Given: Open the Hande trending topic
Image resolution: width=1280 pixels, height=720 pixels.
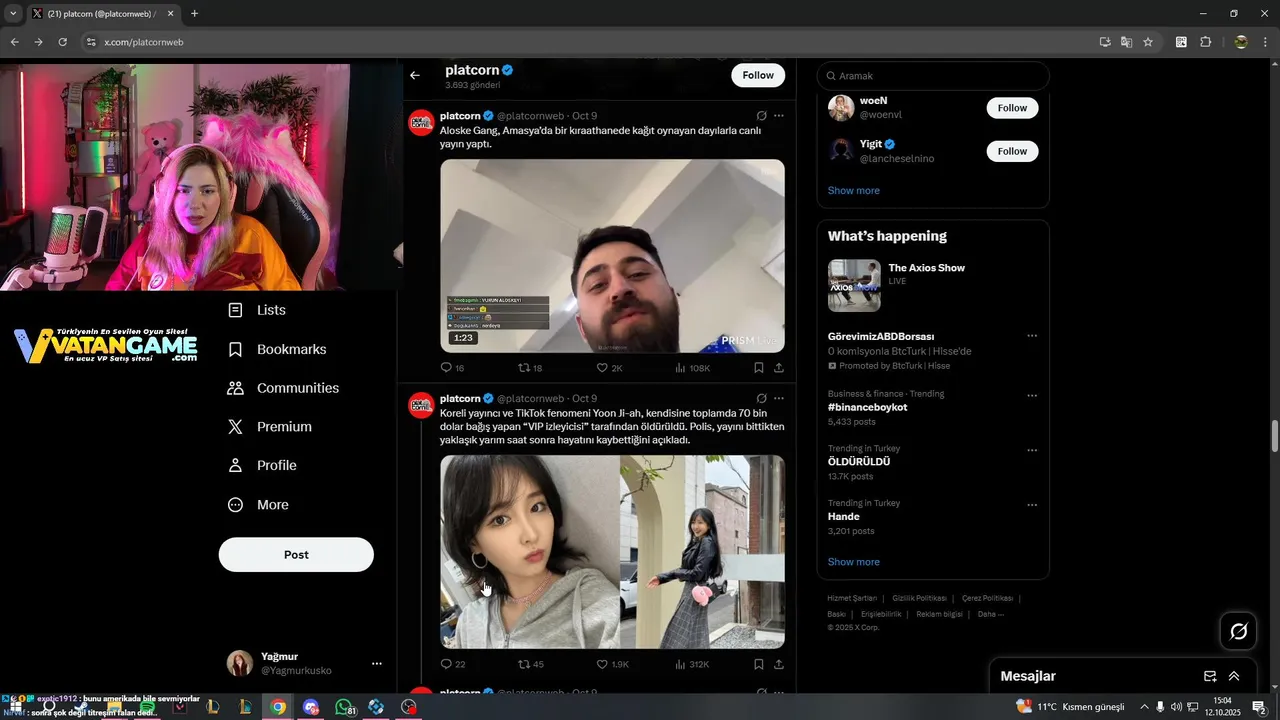Looking at the screenshot, I should 844,517.
